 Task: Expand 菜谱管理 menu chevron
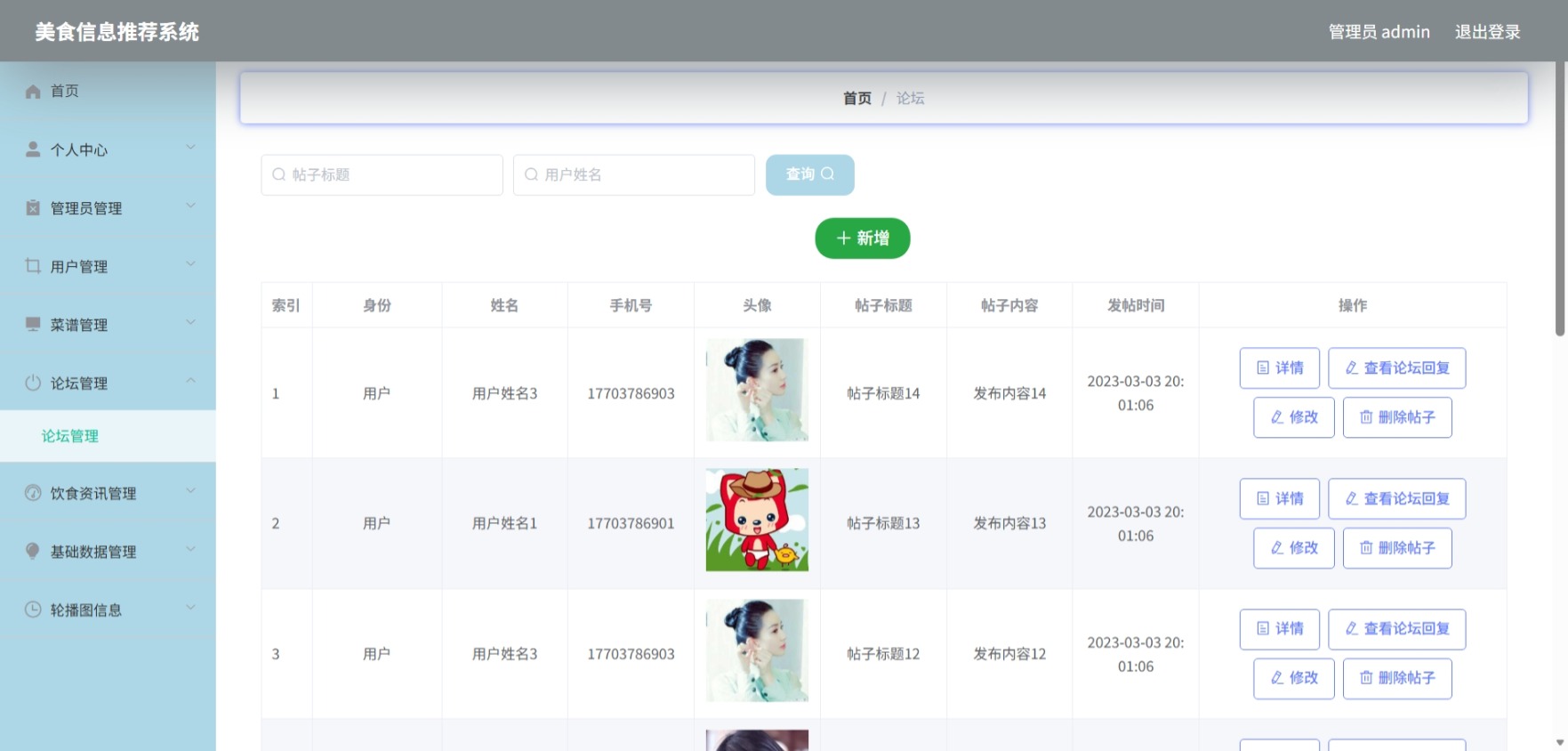tap(190, 322)
